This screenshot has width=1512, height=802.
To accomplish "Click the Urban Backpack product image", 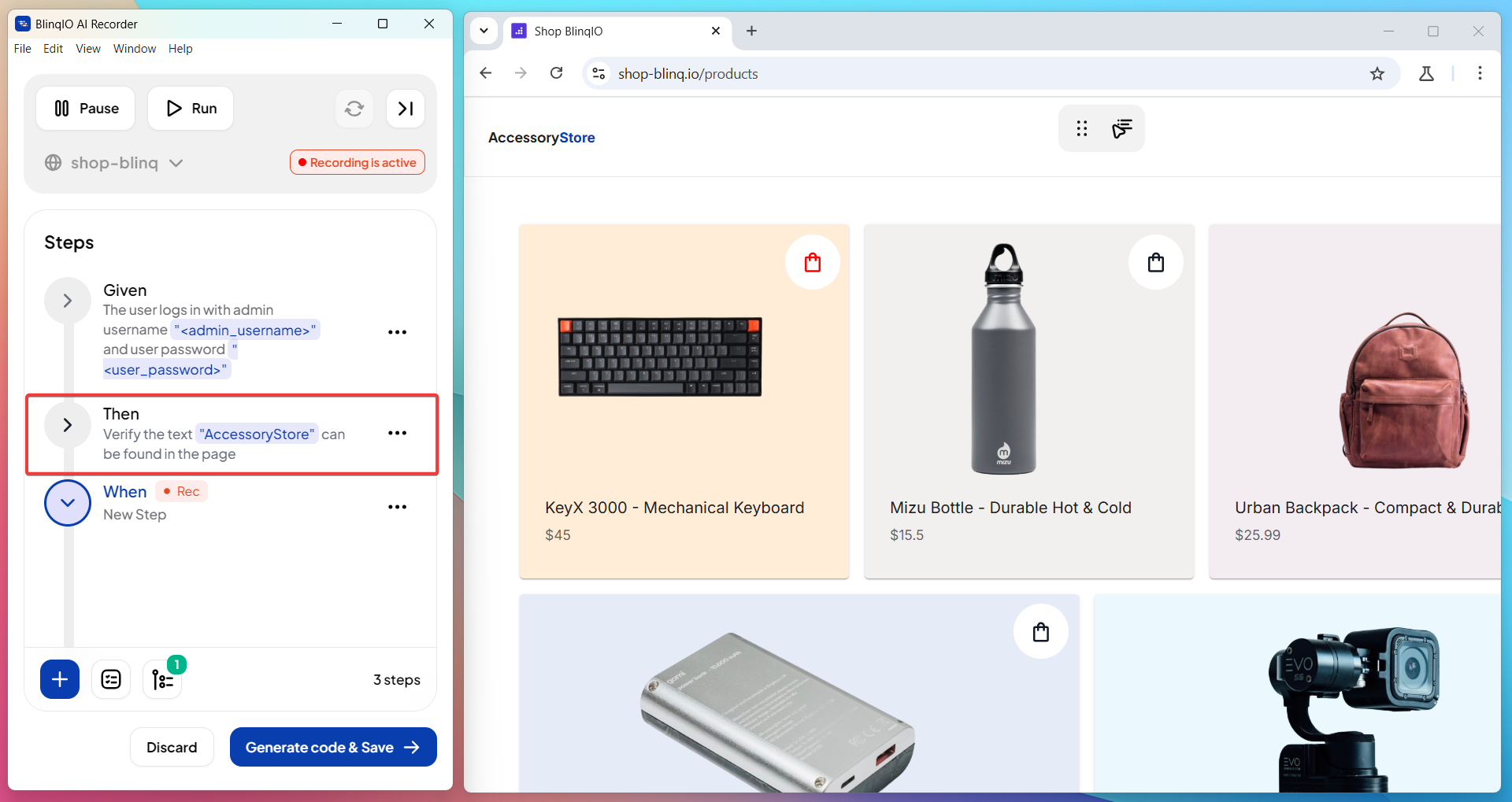I will point(1404,390).
